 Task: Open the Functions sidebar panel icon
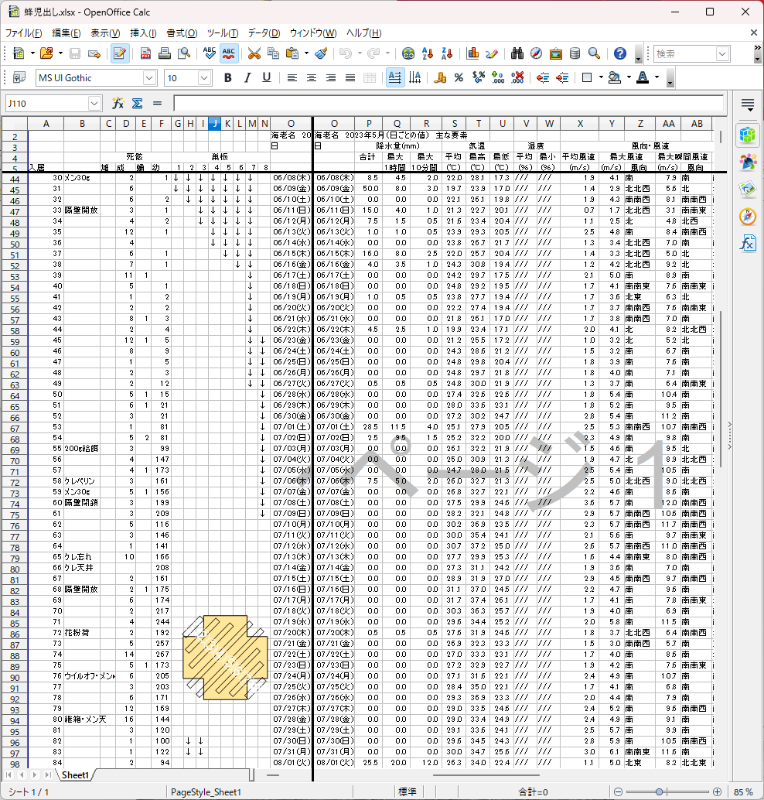[x=746, y=243]
